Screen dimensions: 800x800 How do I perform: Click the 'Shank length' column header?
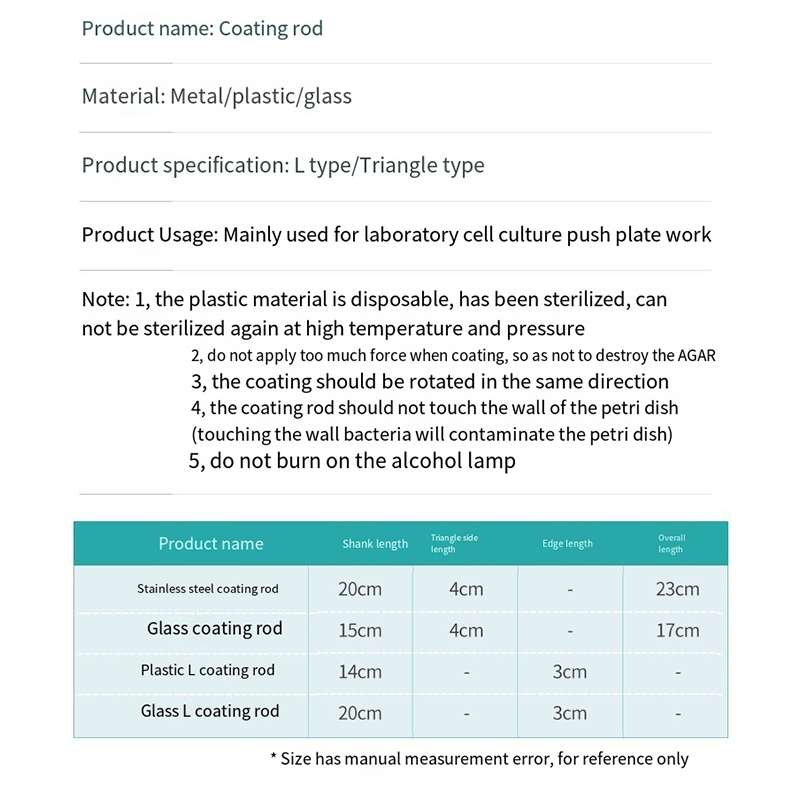point(375,544)
